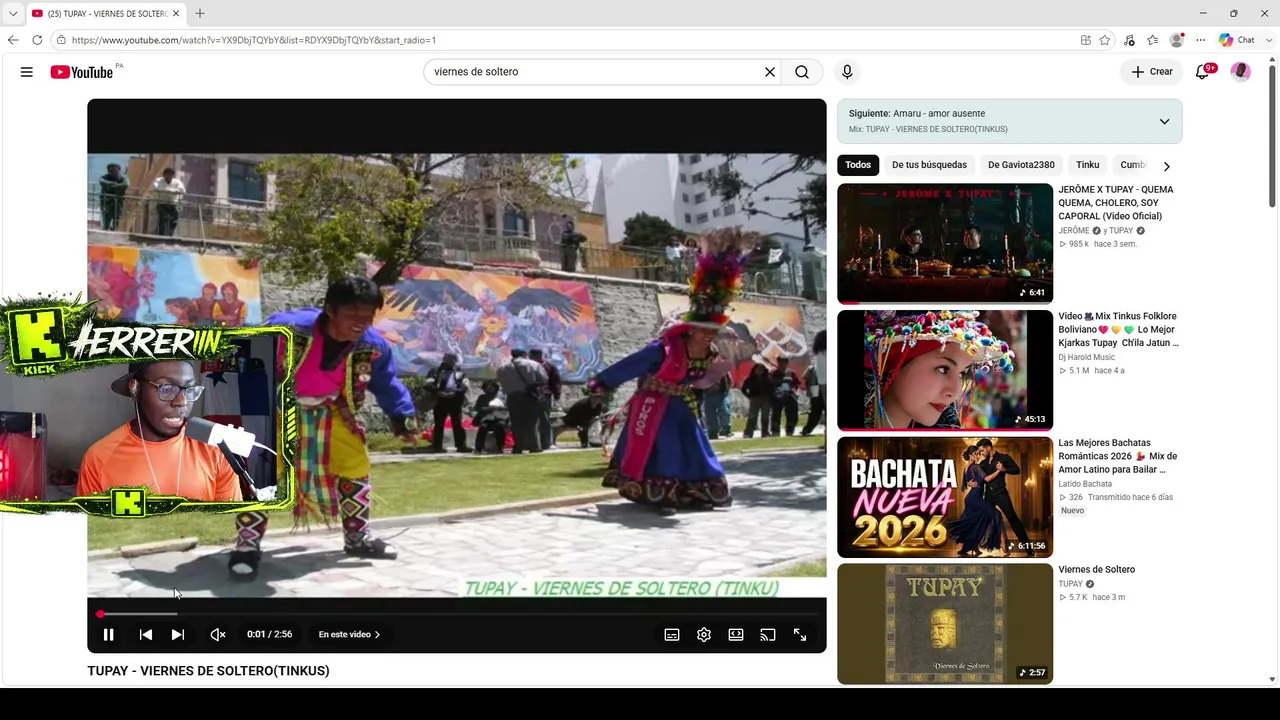Expand the Copilot Chat dropdown arrow
Screen dimensions: 1280x720
click(1267, 40)
